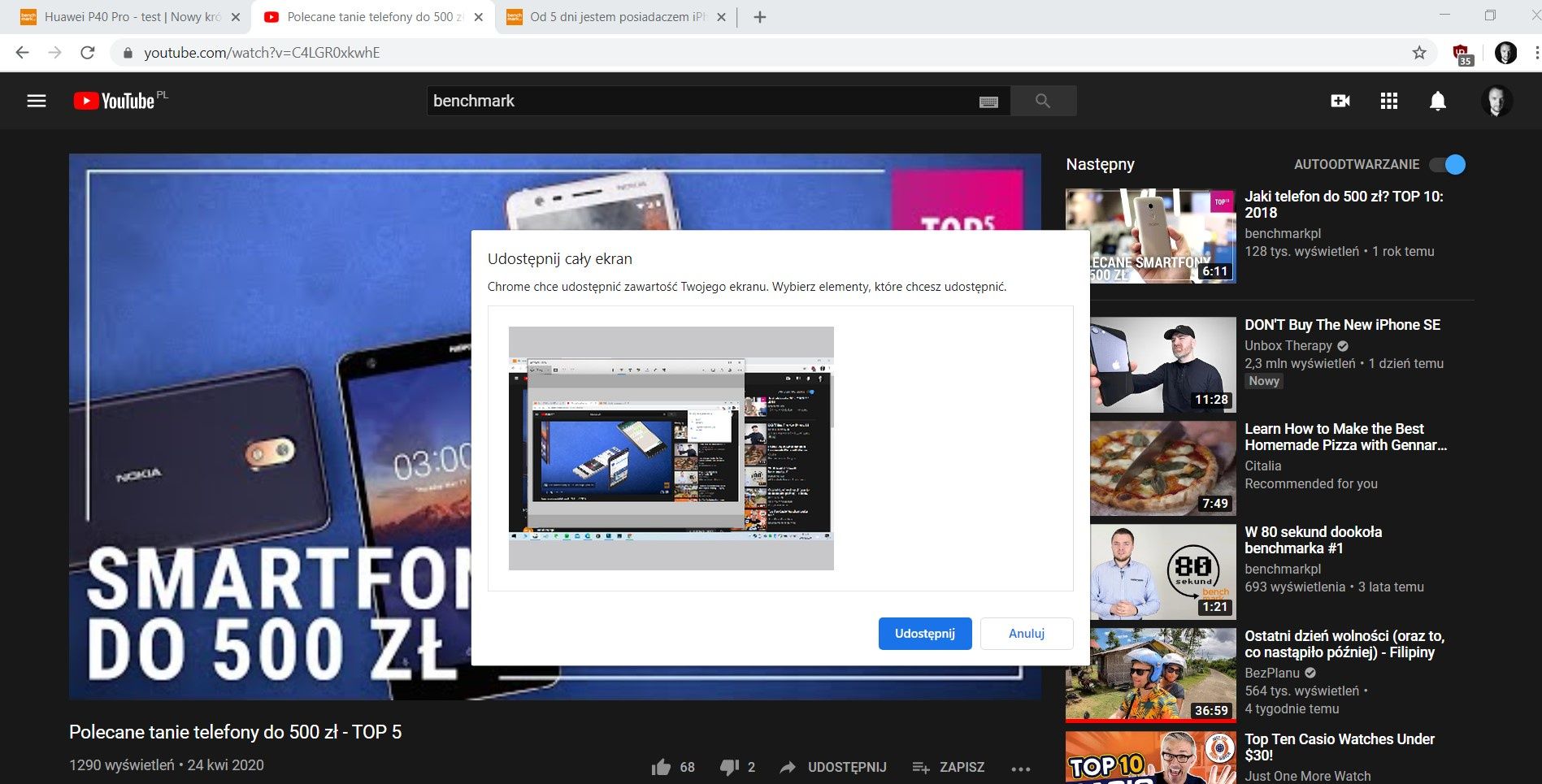The width and height of the screenshot is (1542, 784).
Task: Open title DON'T Buy The New iPhone SE
Action: pos(1343,325)
